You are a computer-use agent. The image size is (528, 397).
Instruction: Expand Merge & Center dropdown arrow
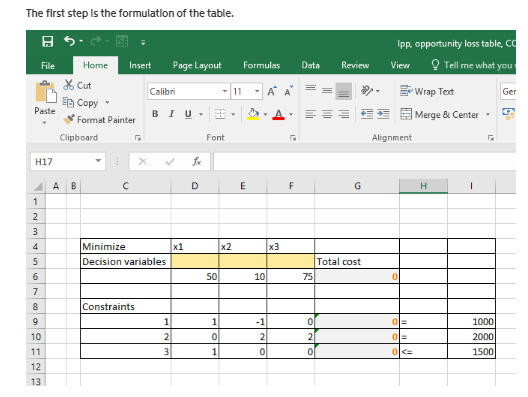(488, 114)
